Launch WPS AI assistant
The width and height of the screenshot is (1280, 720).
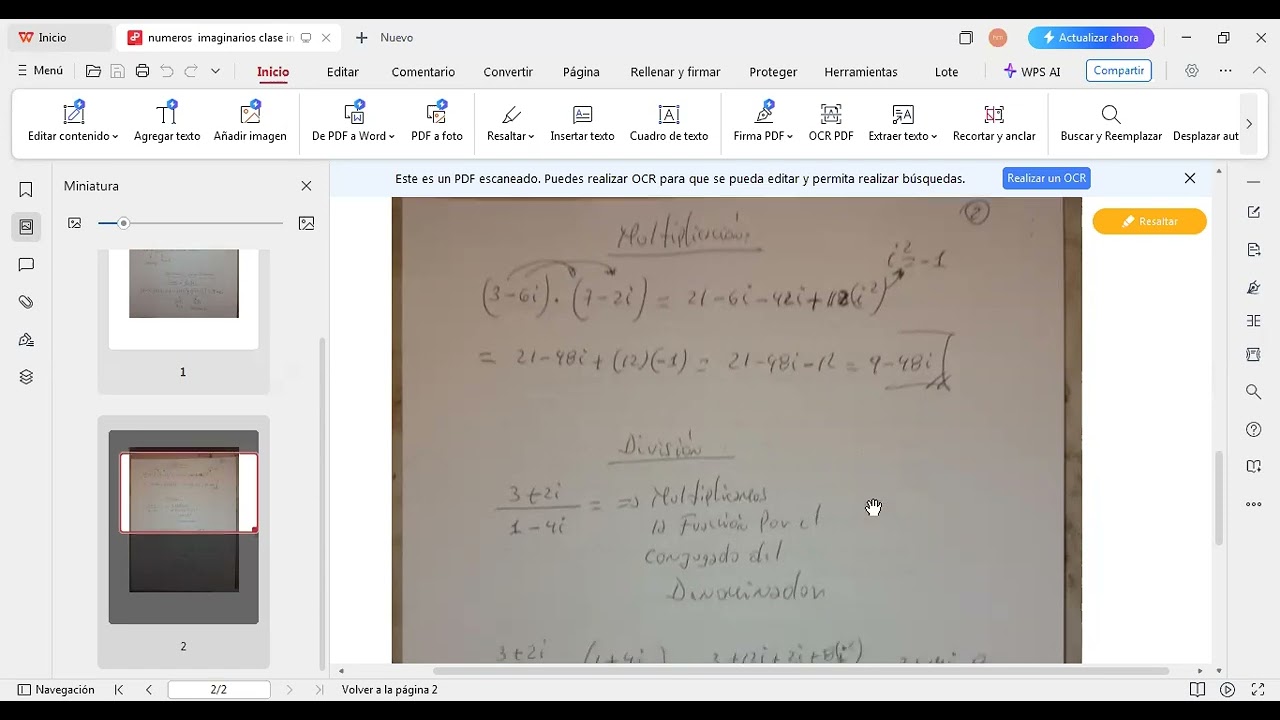click(x=1032, y=72)
